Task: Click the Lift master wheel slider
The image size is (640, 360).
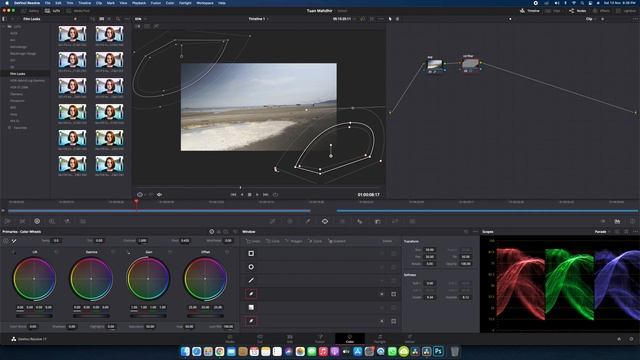Action: click(x=34, y=316)
